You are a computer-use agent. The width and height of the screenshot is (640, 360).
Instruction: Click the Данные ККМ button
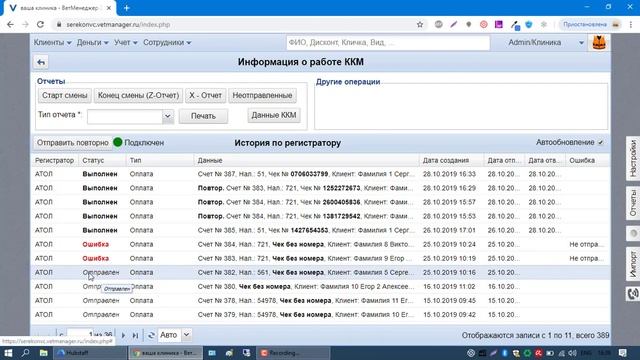(x=274, y=116)
